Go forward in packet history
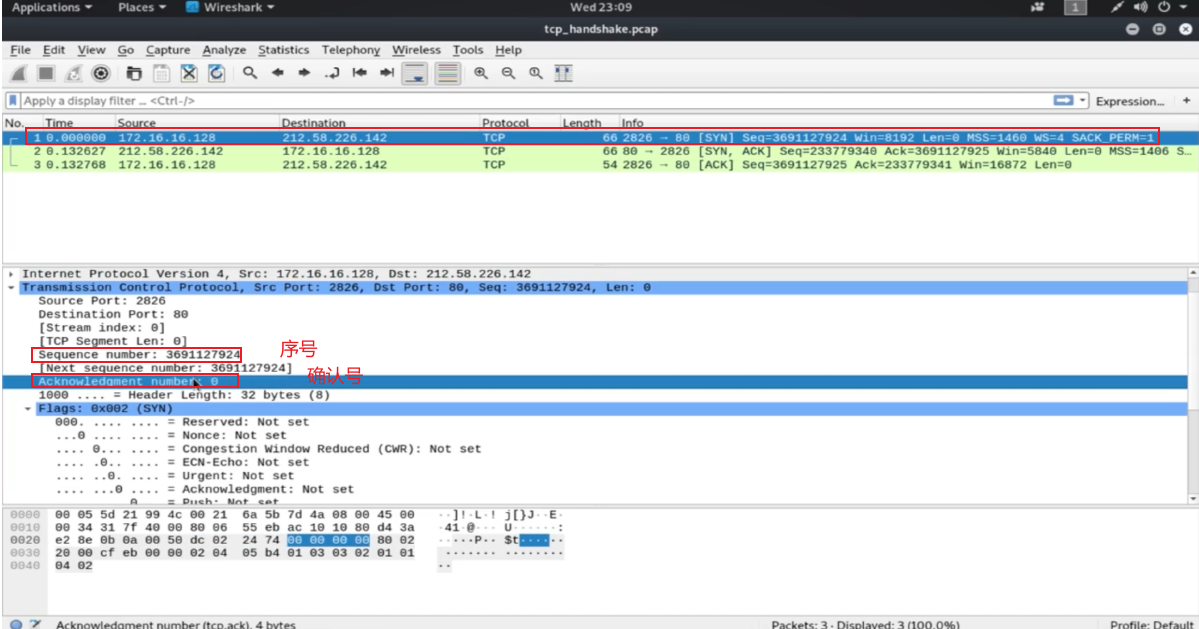Screen dimensions: 1199x629 (304, 73)
